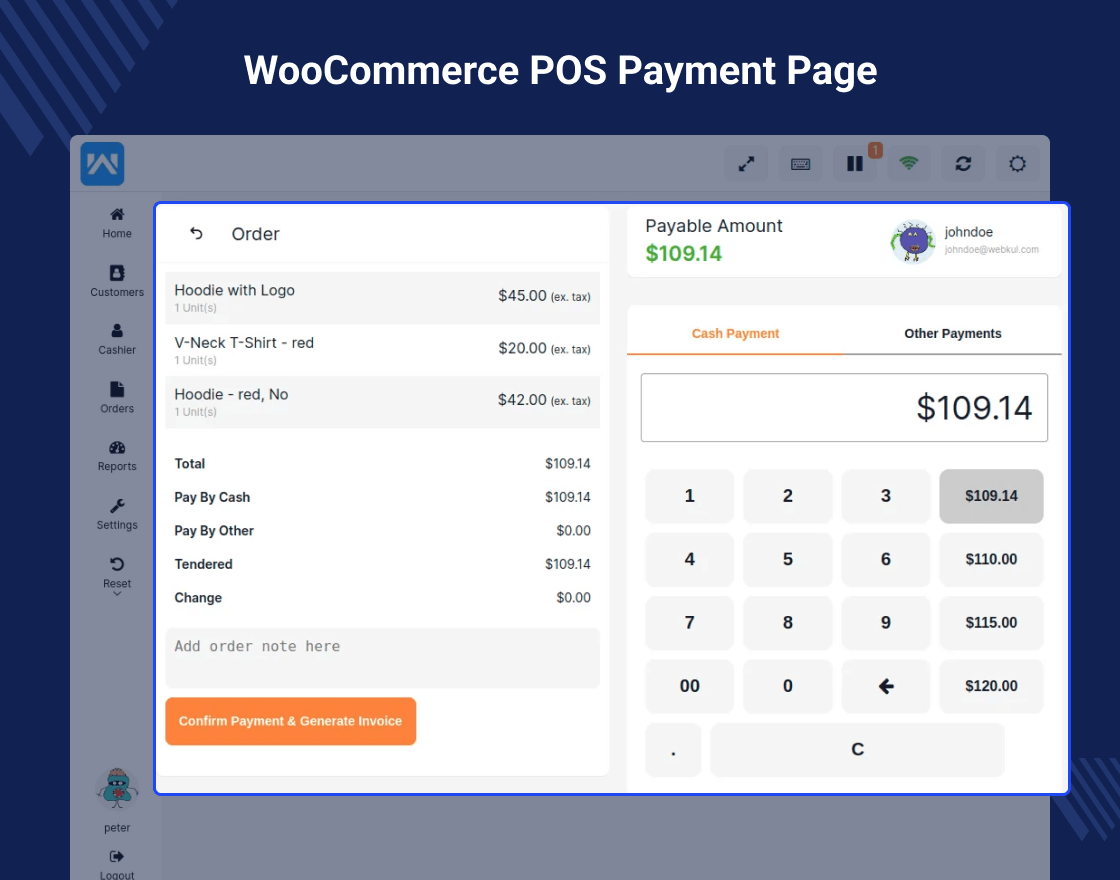The height and width of the screenshot is (880, 1120).
Task: Select the Cash Payment tab
Action: click(735, 333)
